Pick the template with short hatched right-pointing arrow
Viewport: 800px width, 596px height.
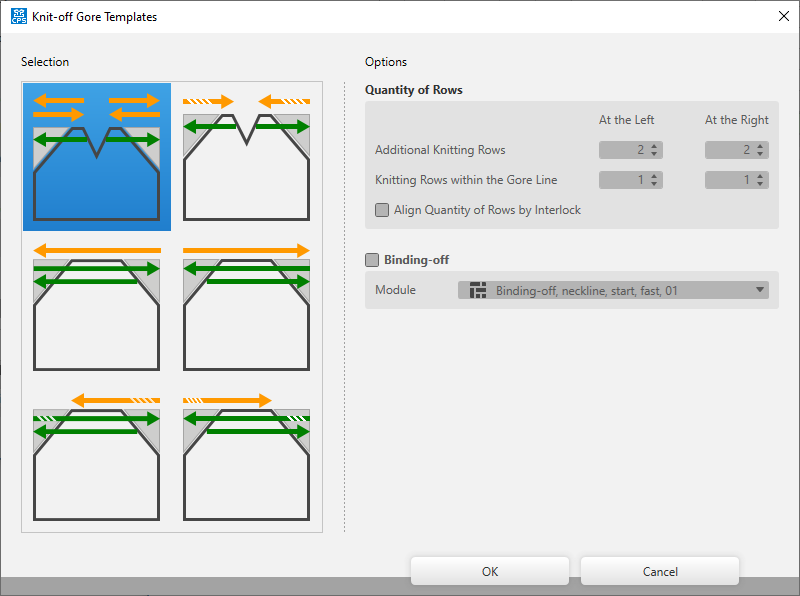(x=246, y=455)
